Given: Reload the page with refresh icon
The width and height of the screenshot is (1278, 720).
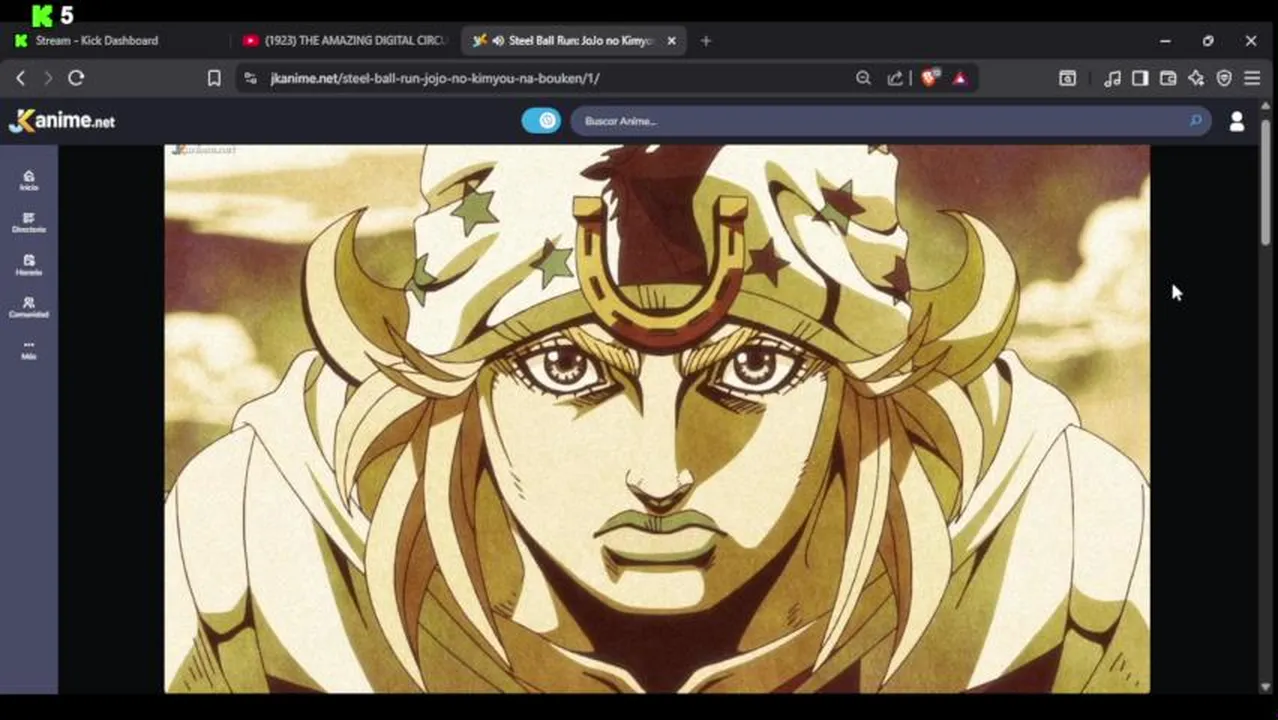Looking at the screenshot, I should tap(76, 78).
